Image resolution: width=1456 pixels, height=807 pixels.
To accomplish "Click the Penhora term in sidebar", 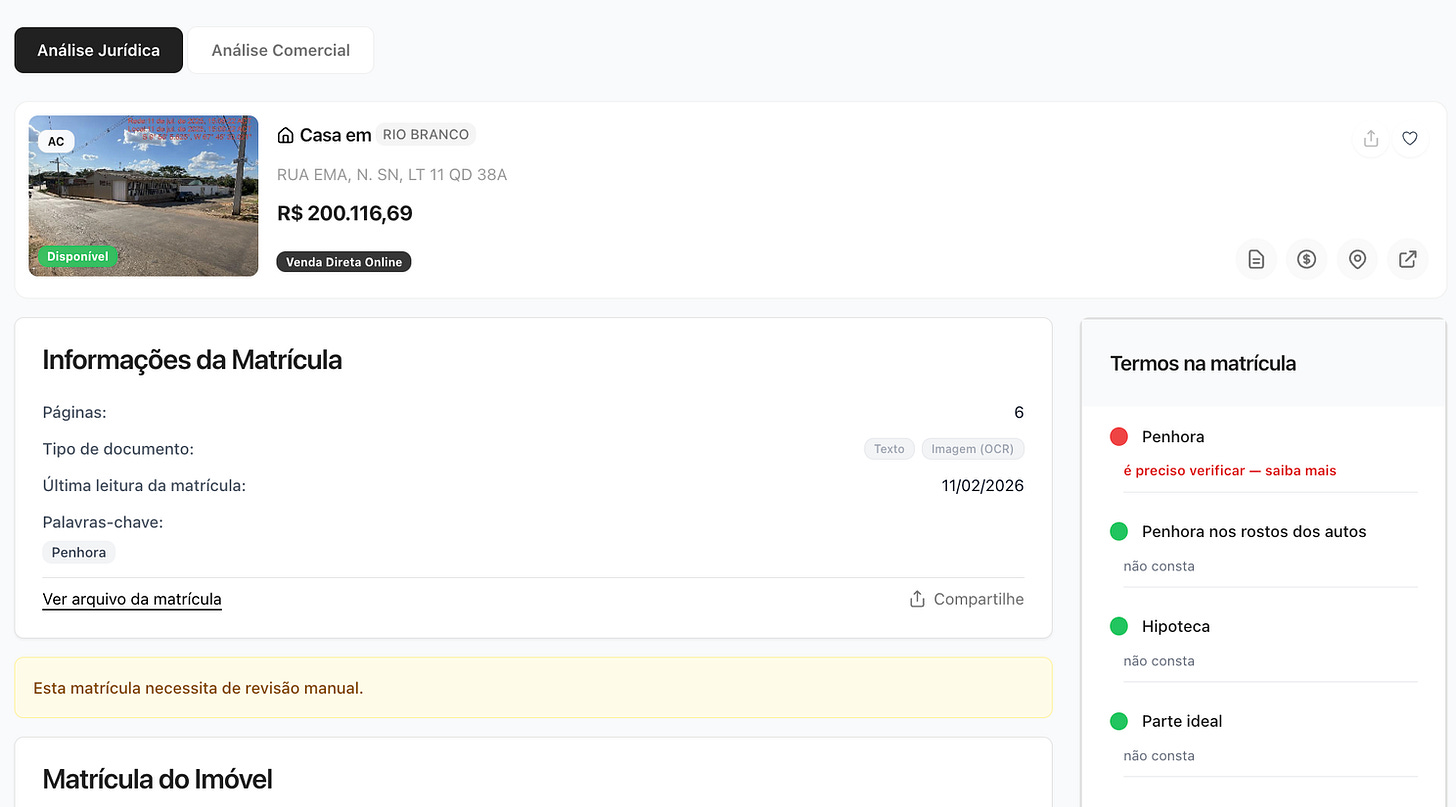I will (1173, 437).
